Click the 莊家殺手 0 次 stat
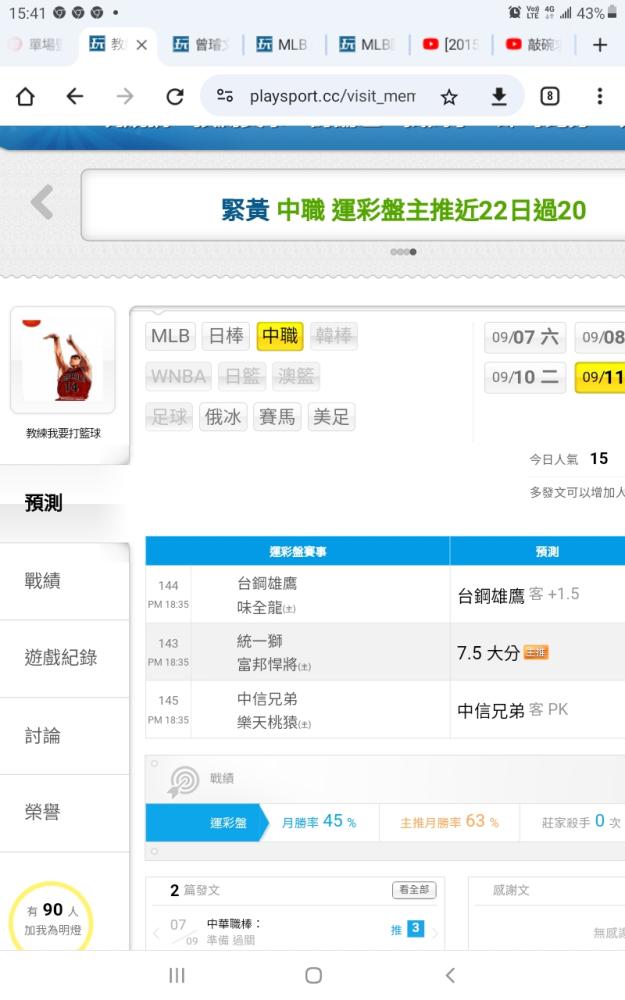Image resolution: width=625 pixels, height=1000 pixels. [581, 821]
